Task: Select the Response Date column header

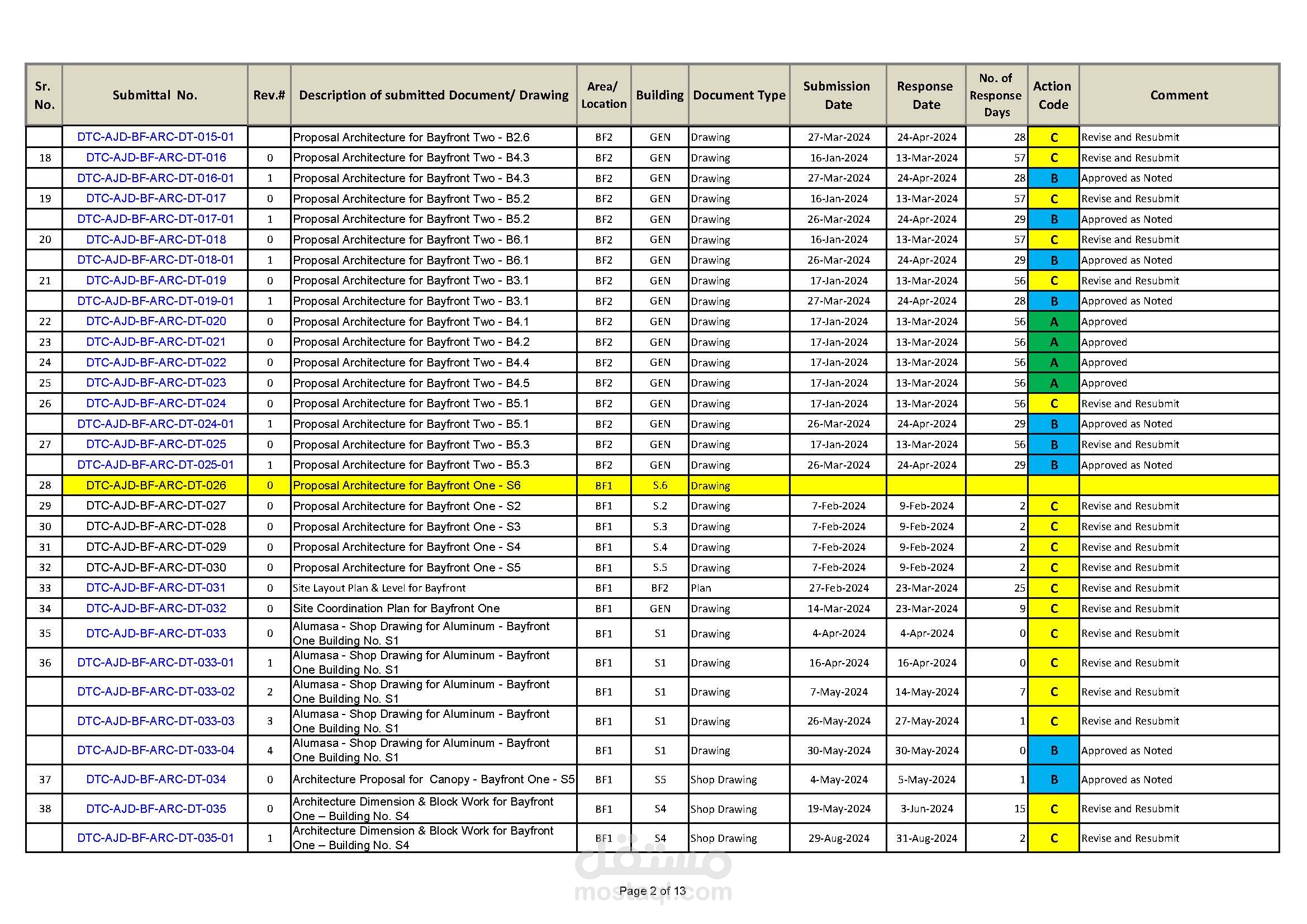Action: tap(926, 95)
